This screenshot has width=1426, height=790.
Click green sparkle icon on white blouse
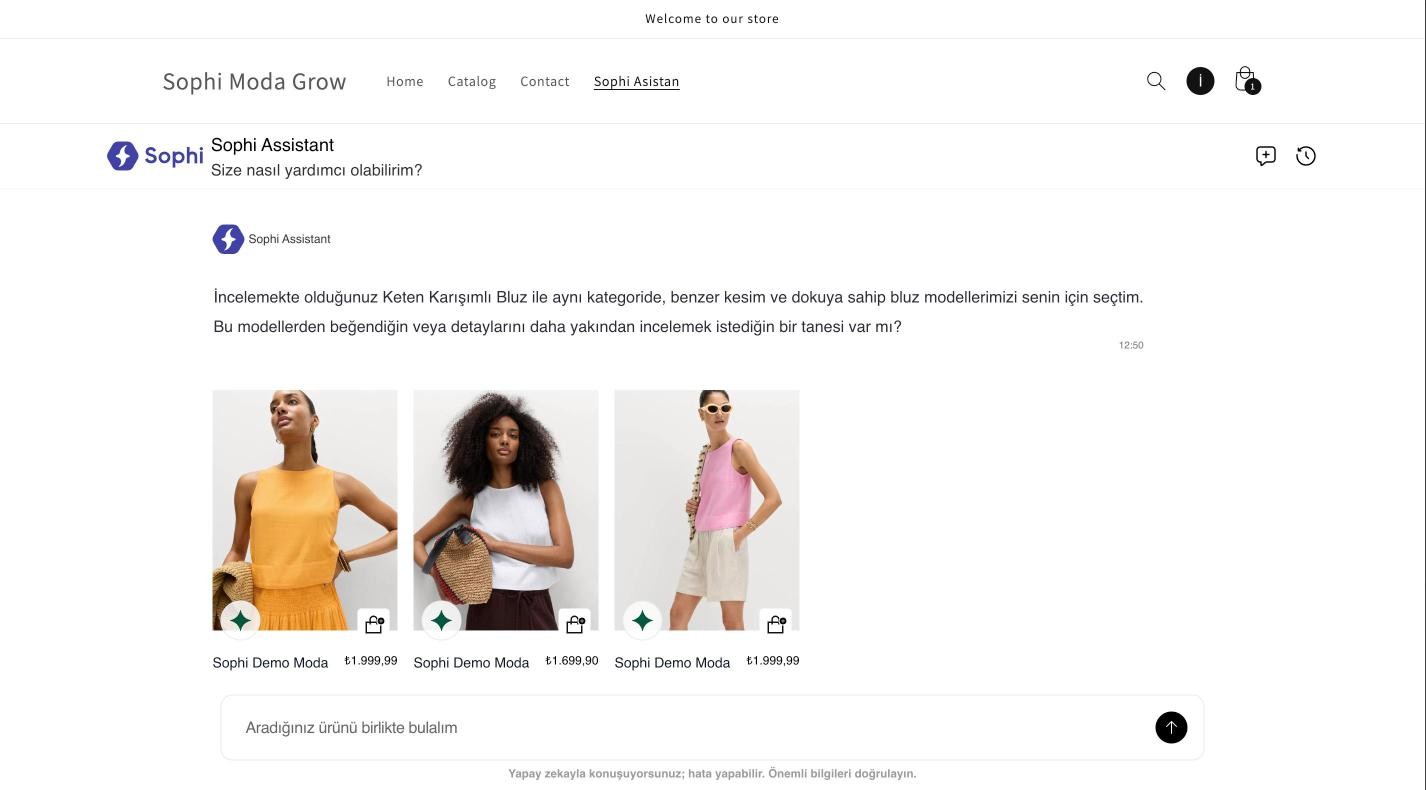pos(441,621)
